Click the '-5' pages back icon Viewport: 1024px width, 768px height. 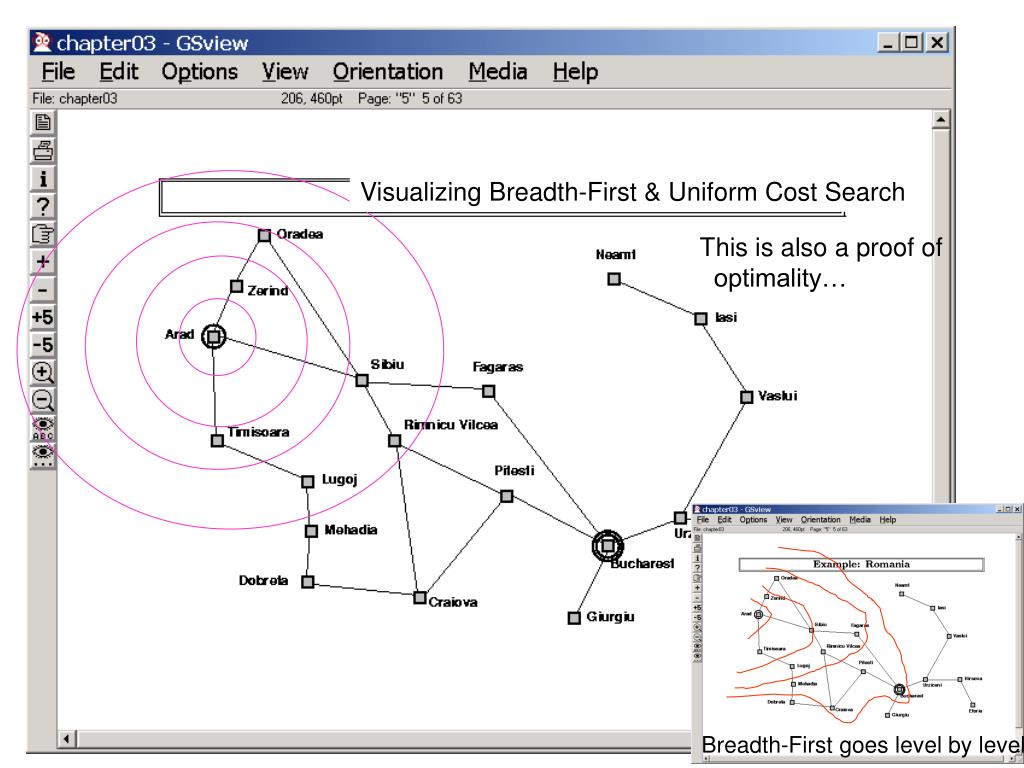(43, 344)
